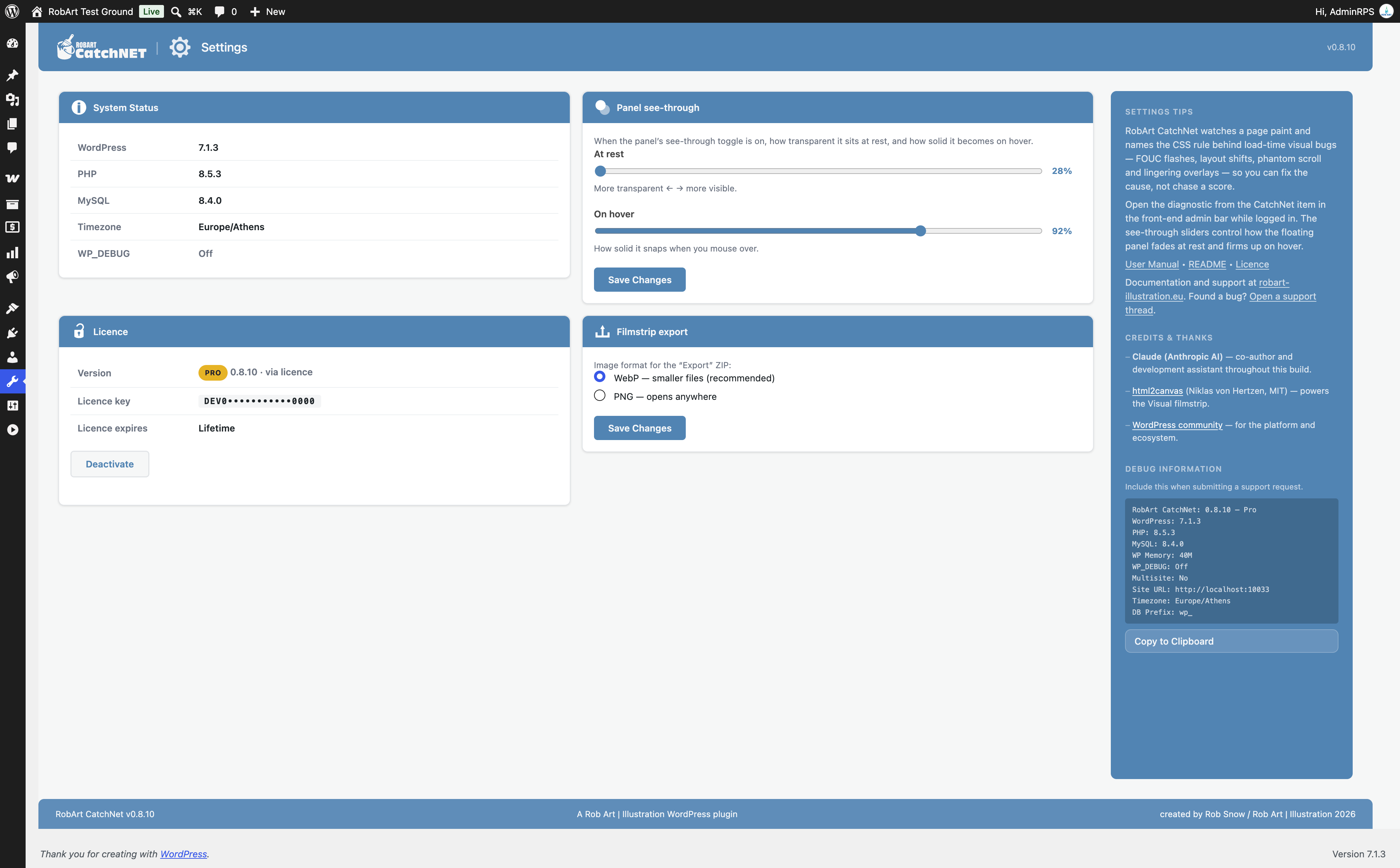Click the RobArt CatchNet logo
The height and width of the screenshot is (868, 1400).
point(101,47)
